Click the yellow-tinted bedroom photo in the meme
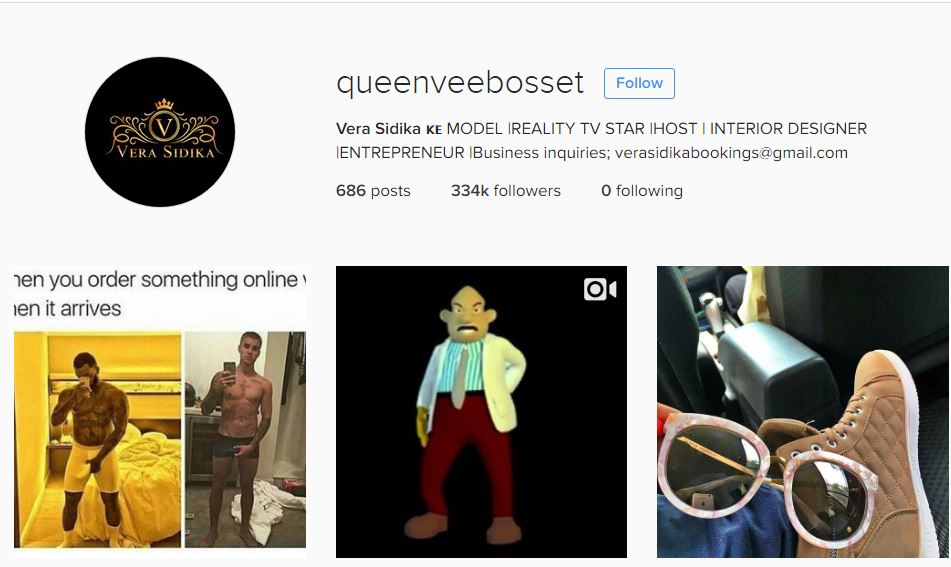The height and width of the screenshot is (567, 951). pyautogui.click(x=98, y=439)
